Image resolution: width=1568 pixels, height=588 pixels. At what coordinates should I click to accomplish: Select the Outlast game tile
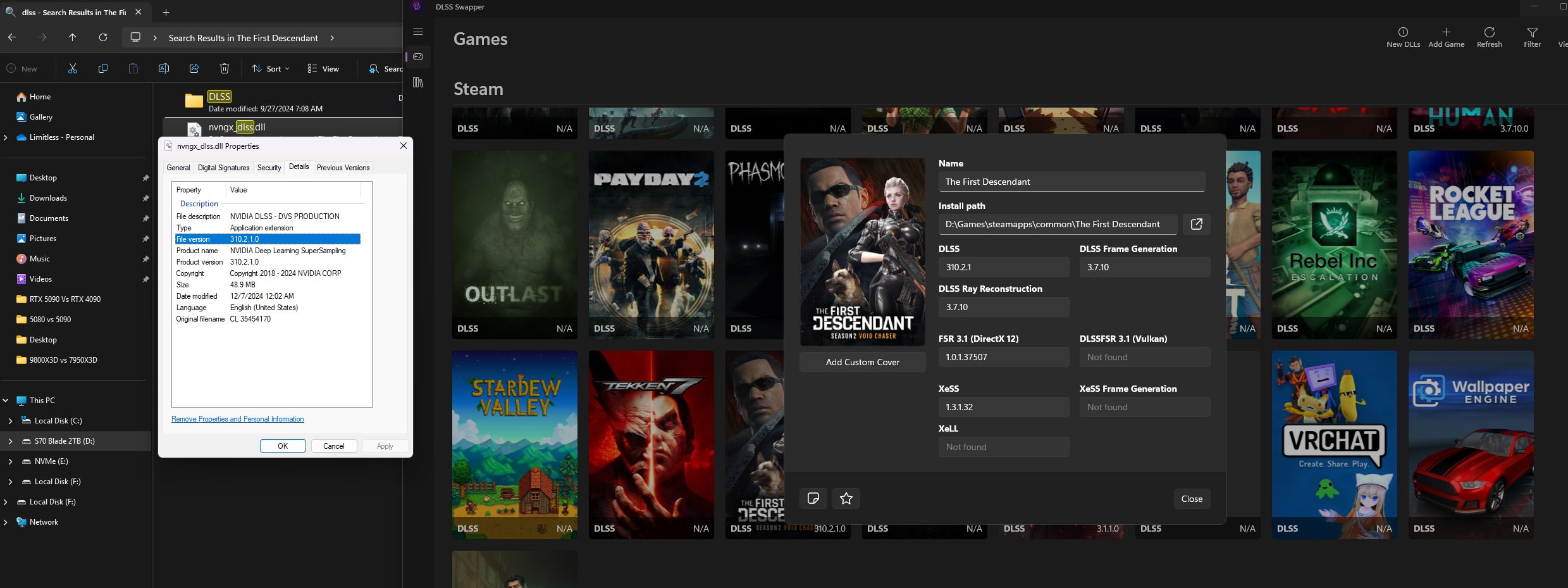pos(515,245)
